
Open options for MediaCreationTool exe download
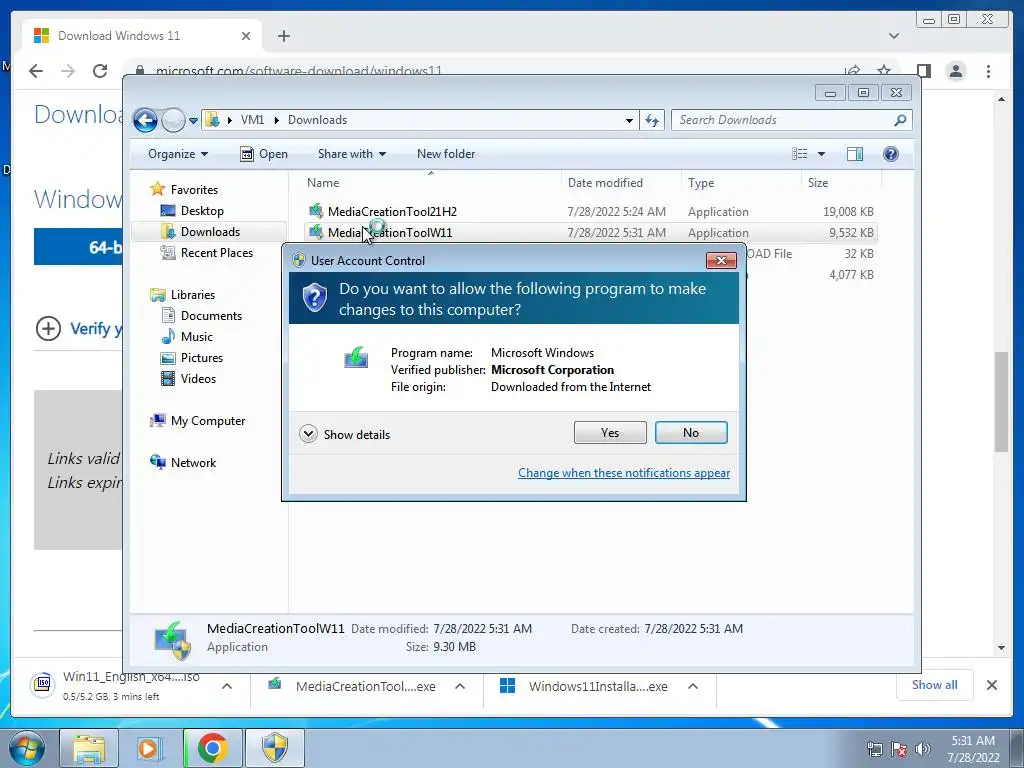tap(460, 686)
